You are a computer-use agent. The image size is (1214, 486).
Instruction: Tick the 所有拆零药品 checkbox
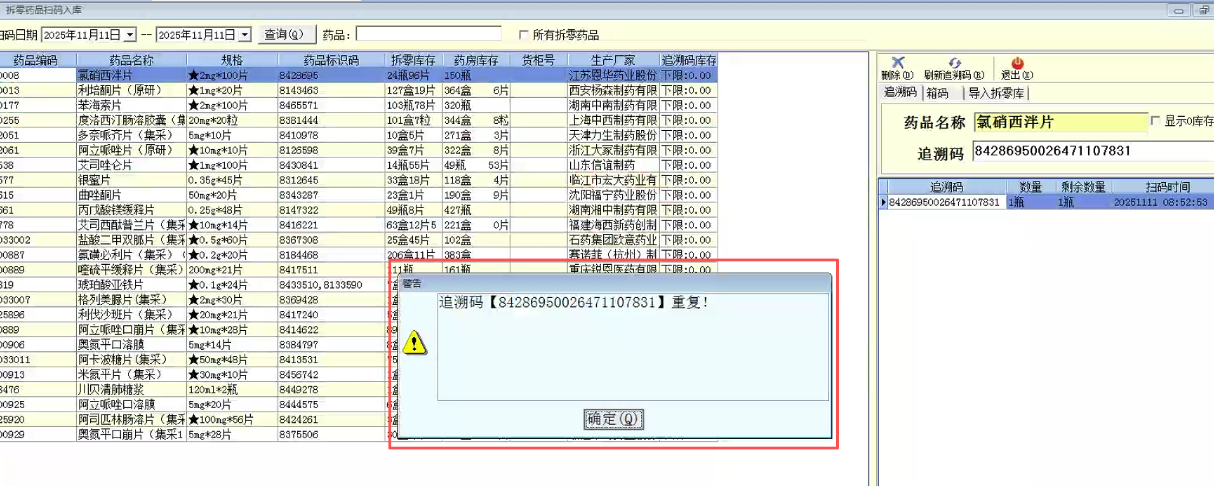(x=524, y=35)
